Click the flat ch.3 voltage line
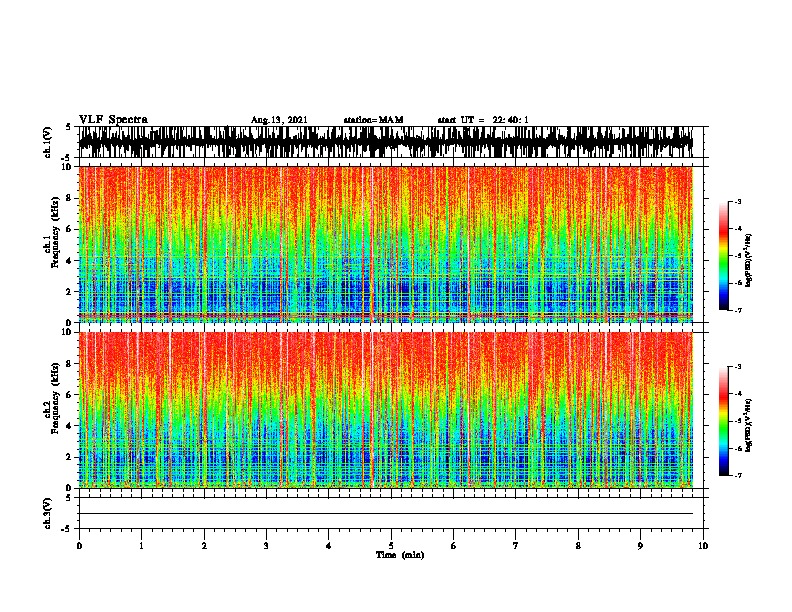This screenshot has width=792, height=612. (385, 514)
